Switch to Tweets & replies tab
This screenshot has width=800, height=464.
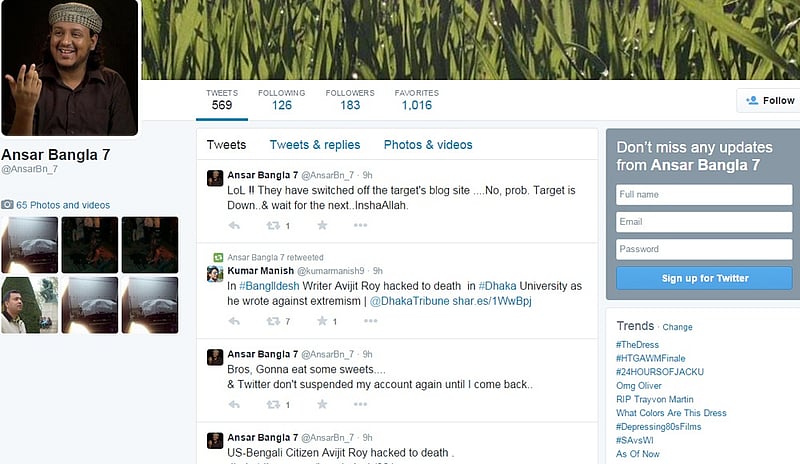[315, 145]
